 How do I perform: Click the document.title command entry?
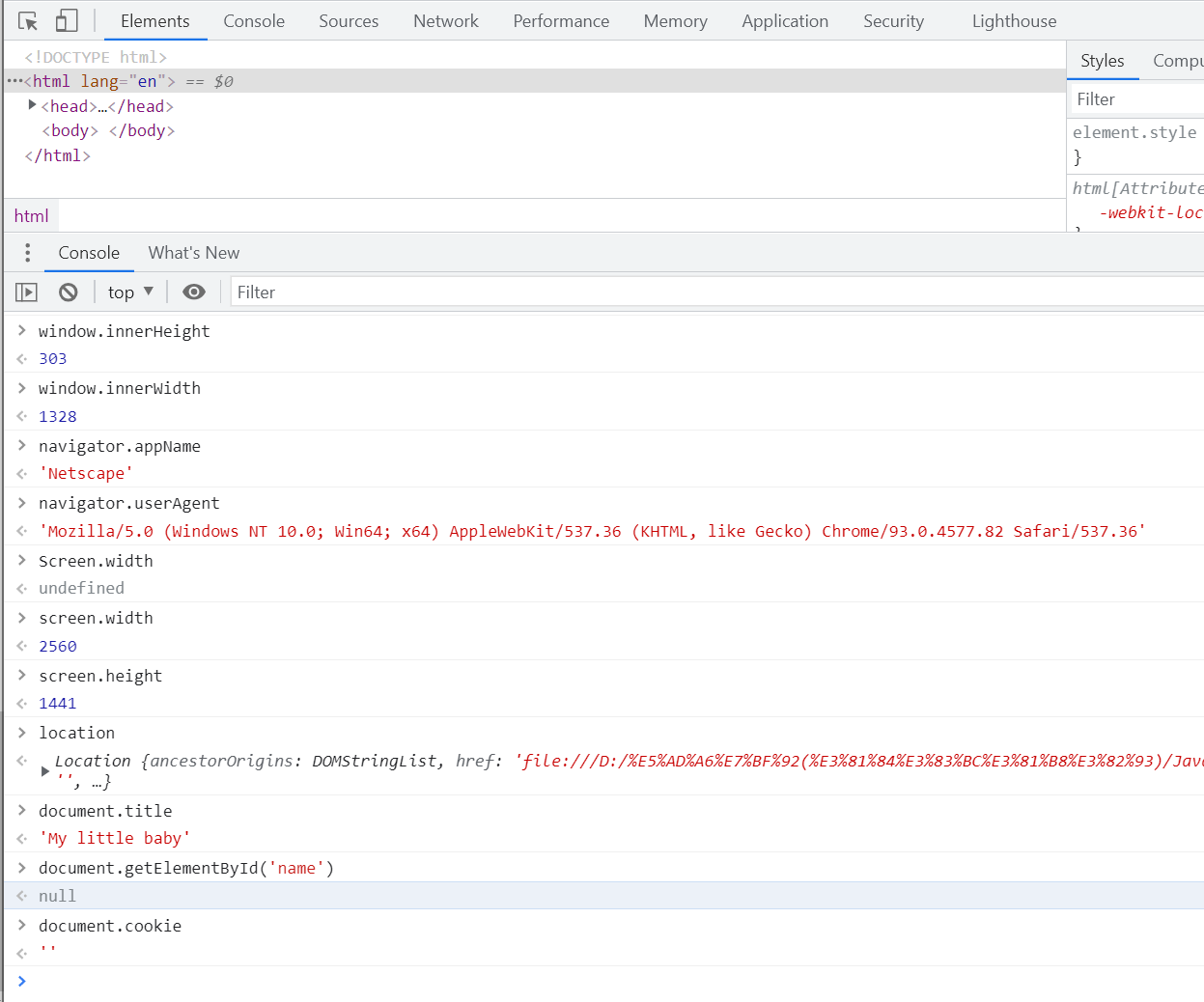point(105,811)
